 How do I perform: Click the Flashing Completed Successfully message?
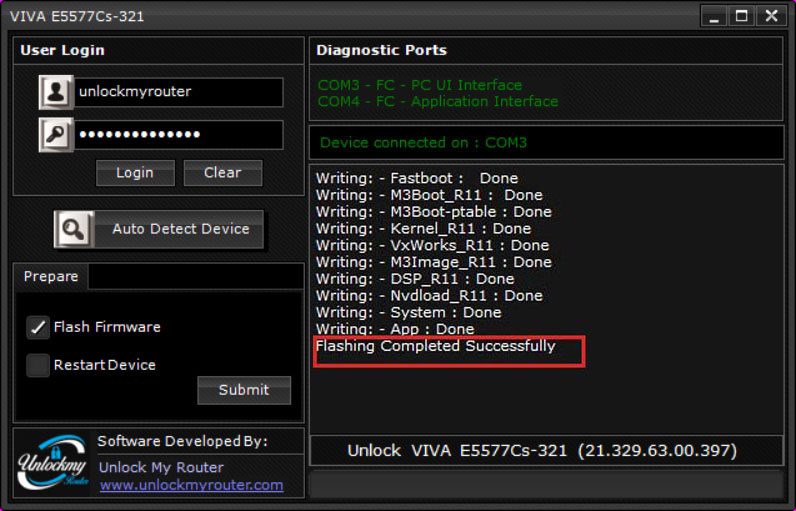pyautogui.click(x=436, y=346)
